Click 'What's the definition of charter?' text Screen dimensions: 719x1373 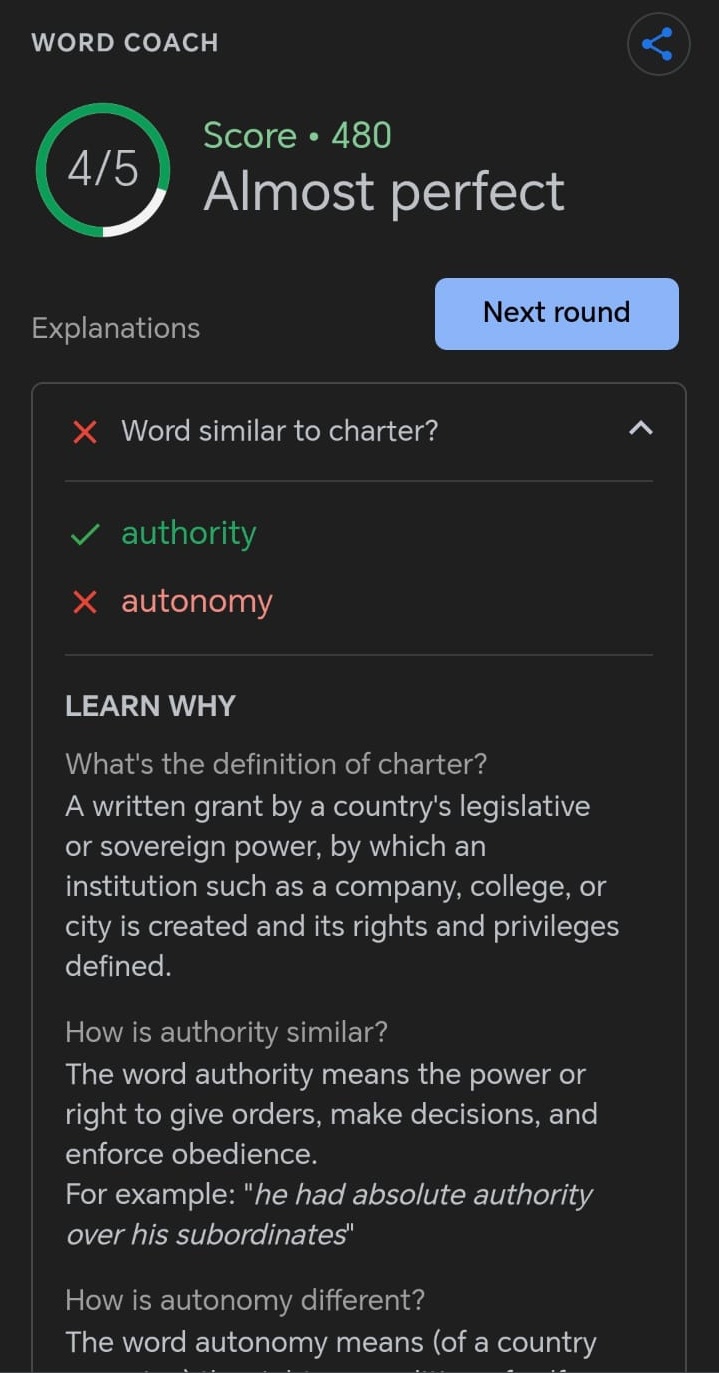coord(276,764)
